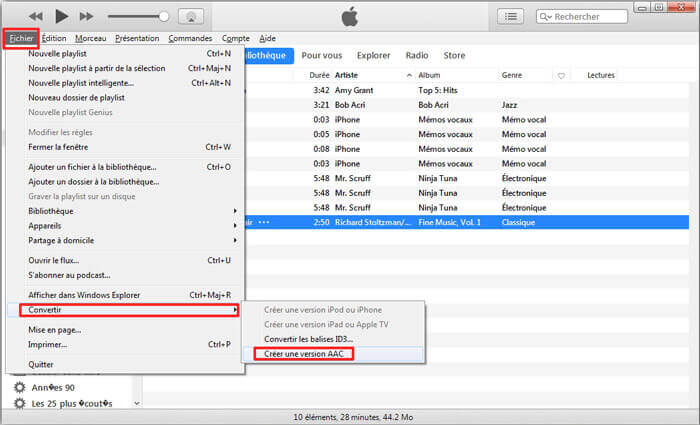The image size is (700, 425).
Task: Open the AirPlay output button
Action: coord(194,16)
